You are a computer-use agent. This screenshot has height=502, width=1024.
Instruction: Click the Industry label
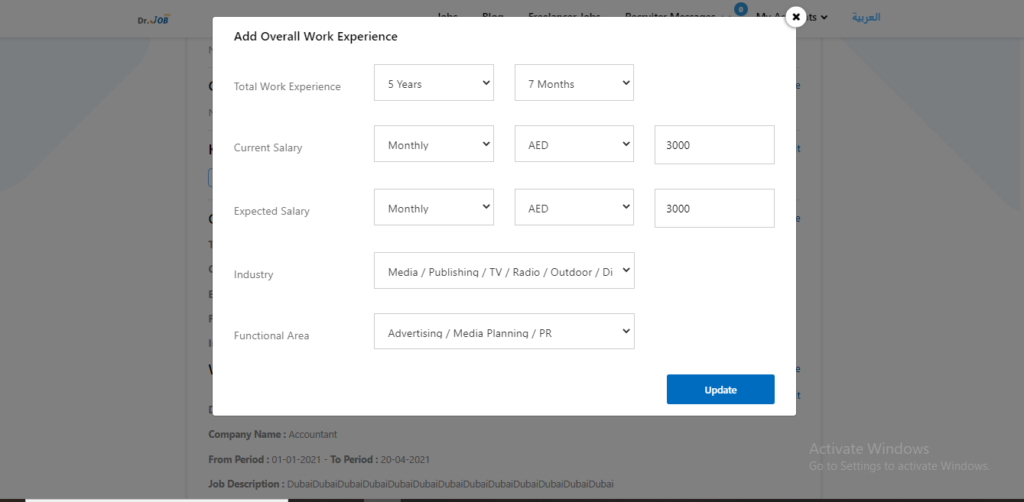point(253,275)
